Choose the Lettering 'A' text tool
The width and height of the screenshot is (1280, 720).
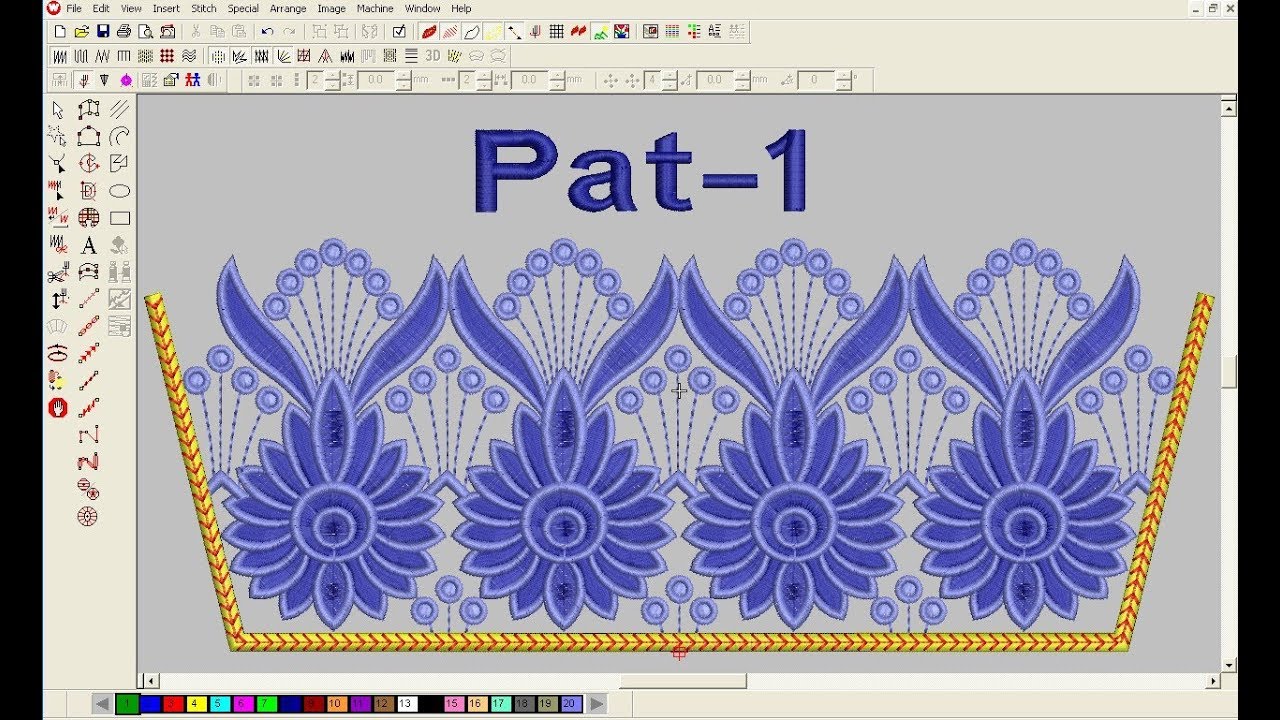point(89,245)
